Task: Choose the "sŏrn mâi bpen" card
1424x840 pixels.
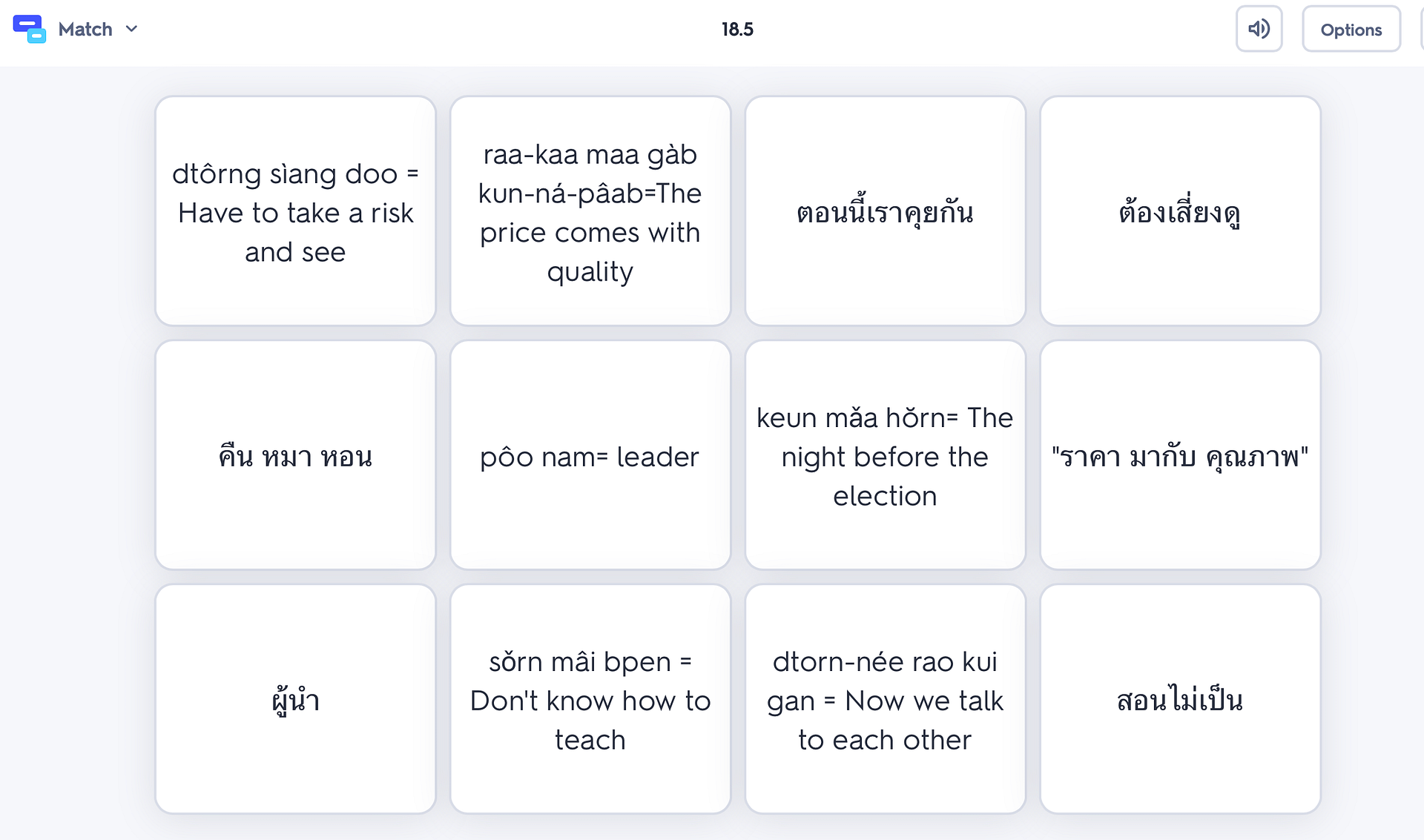Action: point(590,699)
